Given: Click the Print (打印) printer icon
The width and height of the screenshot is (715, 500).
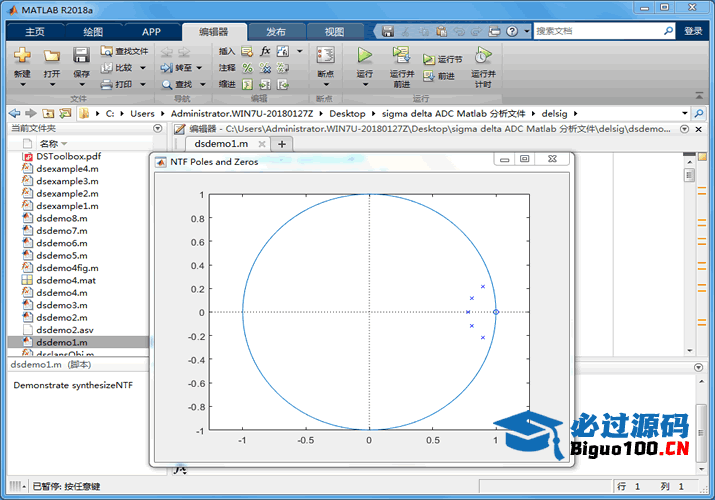Looking at the screenshot, I should [107, 84].
